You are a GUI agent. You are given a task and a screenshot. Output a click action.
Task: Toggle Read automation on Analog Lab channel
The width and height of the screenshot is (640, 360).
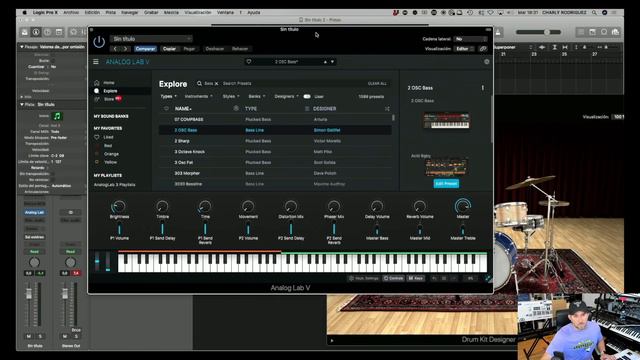(34, 251)
